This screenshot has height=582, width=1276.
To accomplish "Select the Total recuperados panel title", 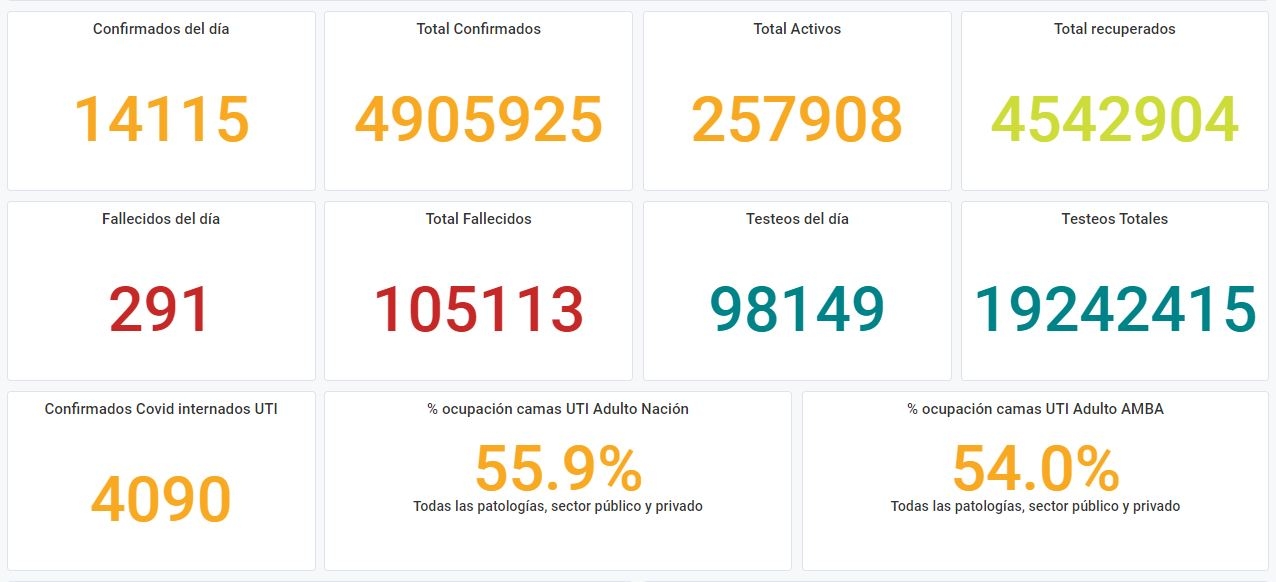I will (1115, 29).
